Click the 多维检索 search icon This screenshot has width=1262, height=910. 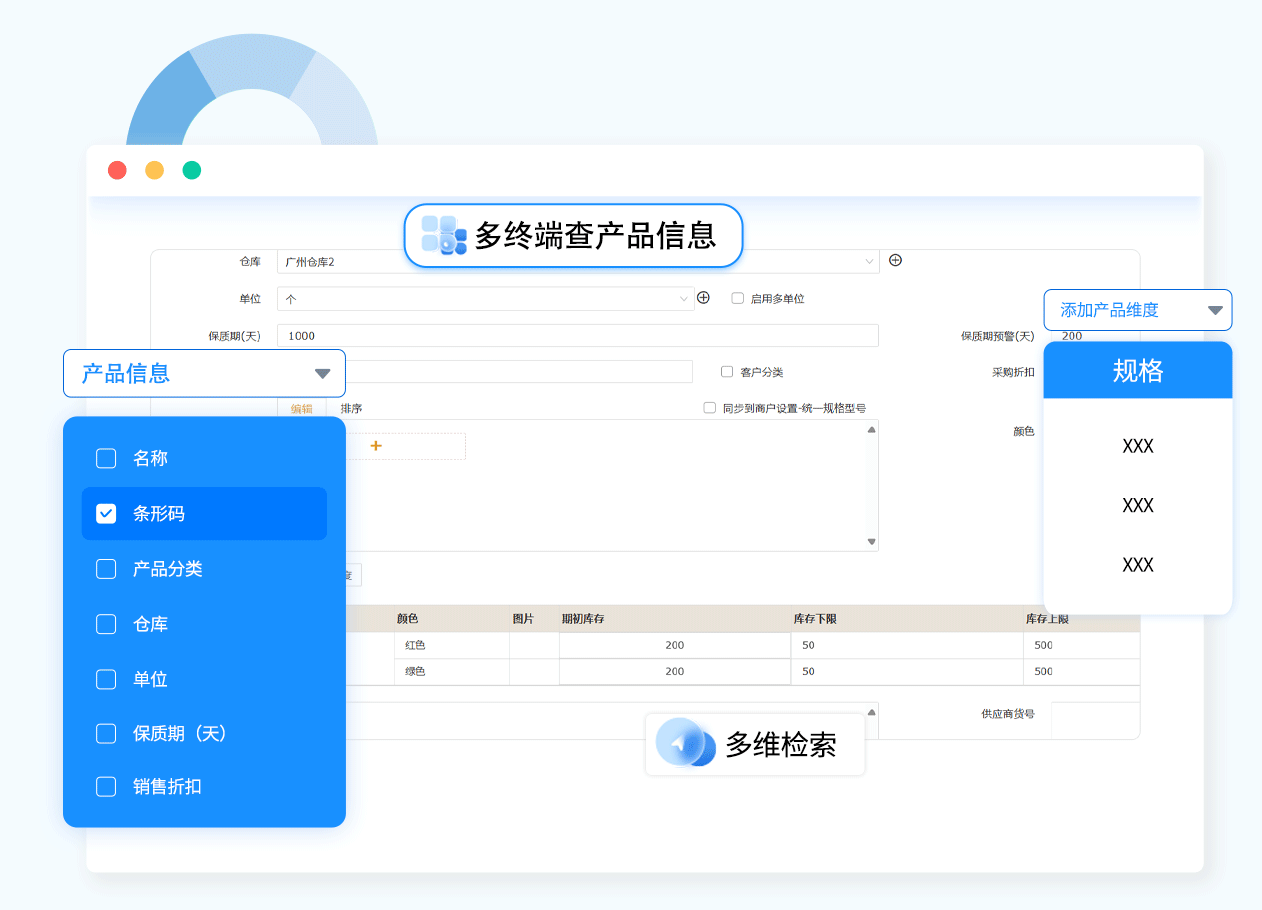[685, 743]
